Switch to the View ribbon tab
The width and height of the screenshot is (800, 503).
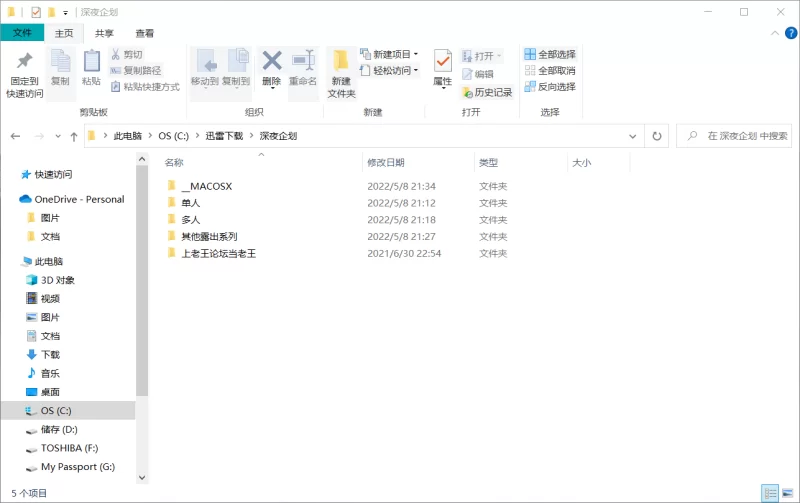[x=145, y=33]
